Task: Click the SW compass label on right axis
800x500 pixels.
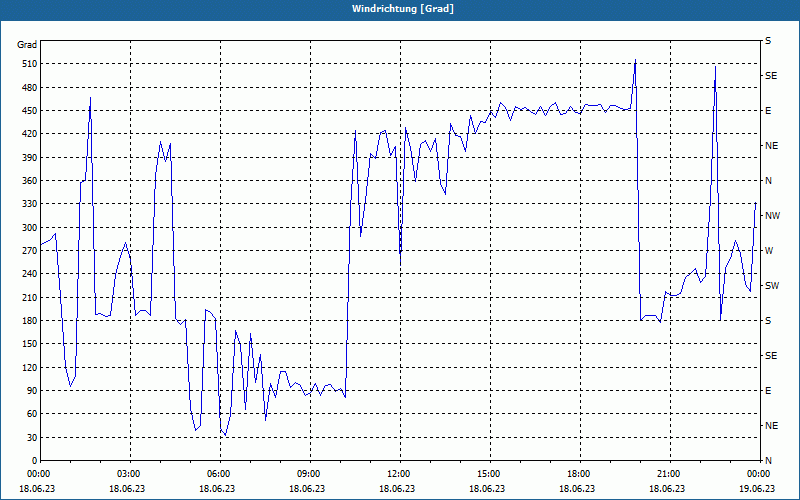Action: click(772, 286)
